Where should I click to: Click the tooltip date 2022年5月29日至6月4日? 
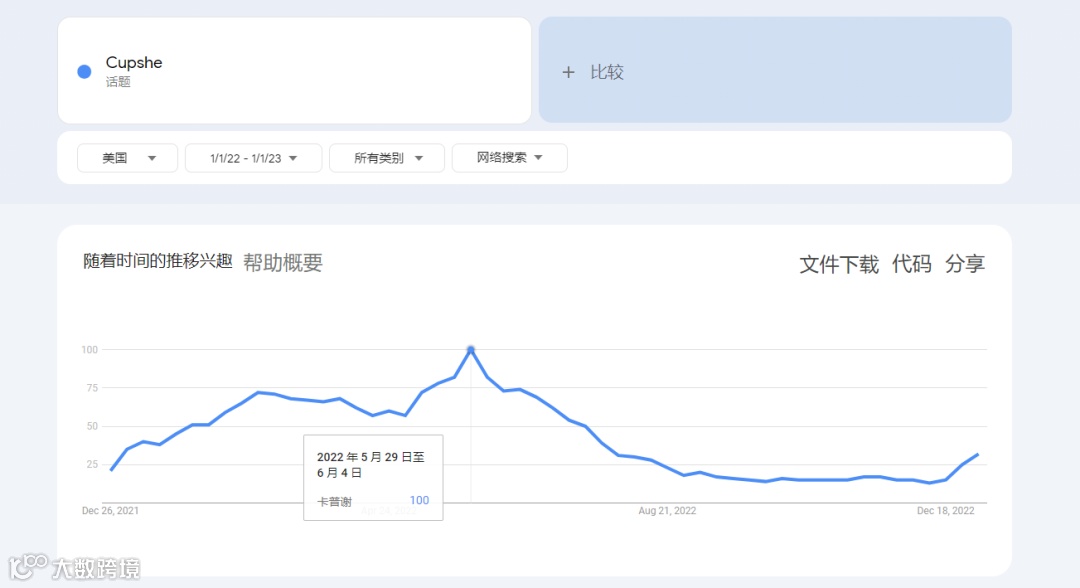click(371, 465)
